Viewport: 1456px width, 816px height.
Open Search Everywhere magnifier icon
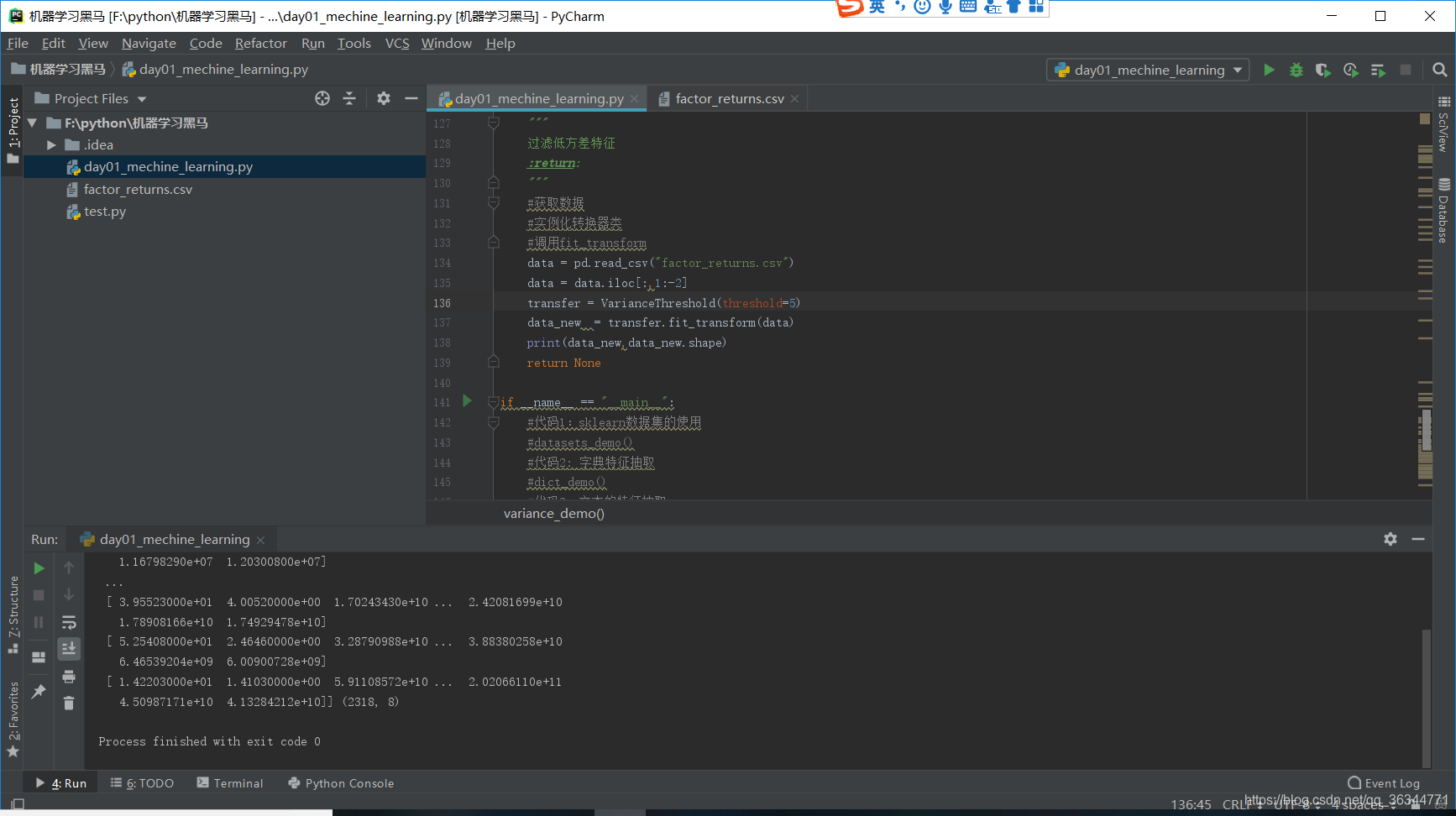[x=1439, y=71]
